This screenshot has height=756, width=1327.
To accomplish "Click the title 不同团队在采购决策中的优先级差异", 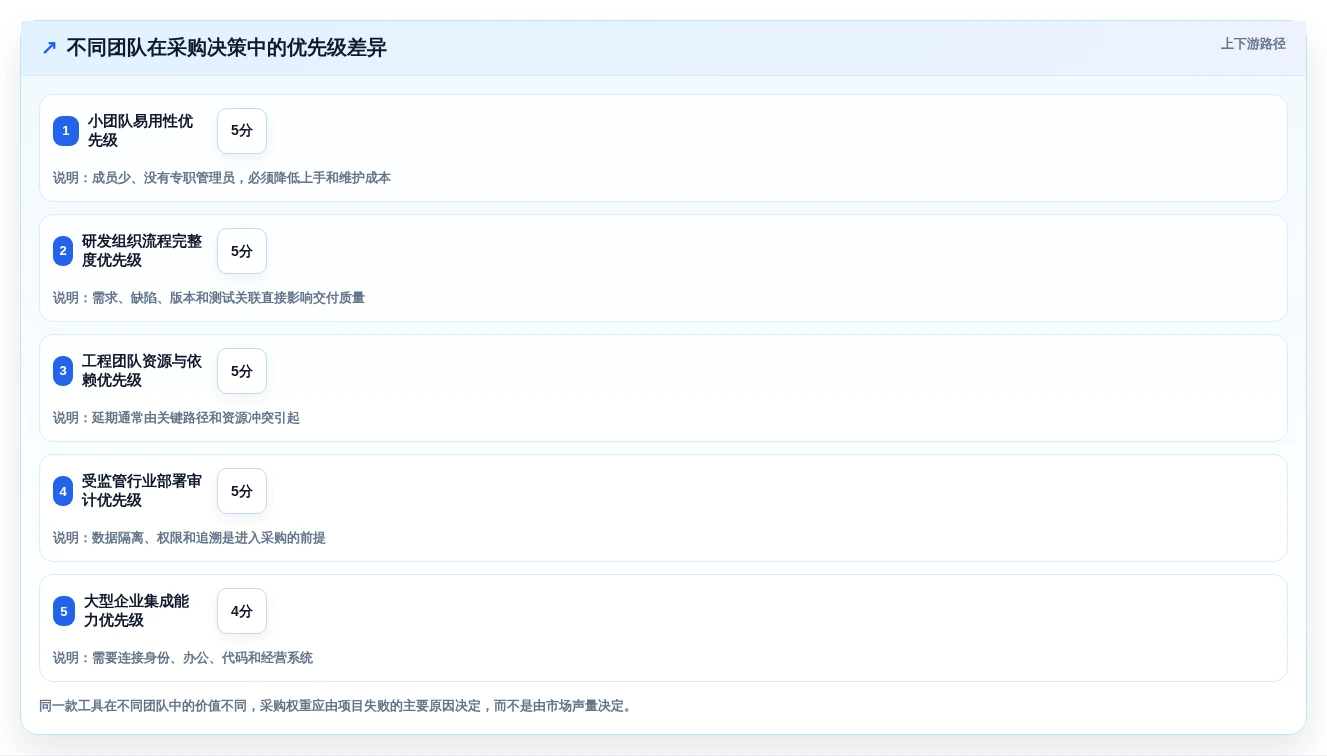I will [226, 48].
